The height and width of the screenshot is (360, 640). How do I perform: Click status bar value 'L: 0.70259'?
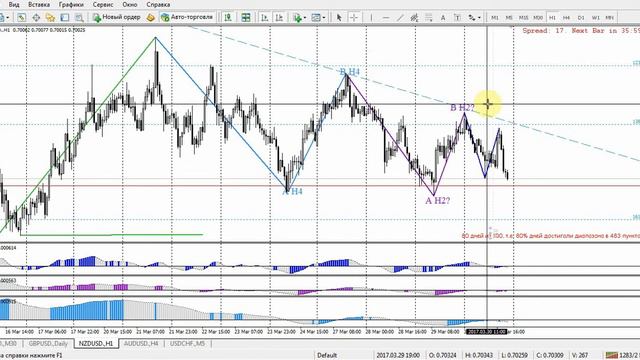(x=514, y=355)
